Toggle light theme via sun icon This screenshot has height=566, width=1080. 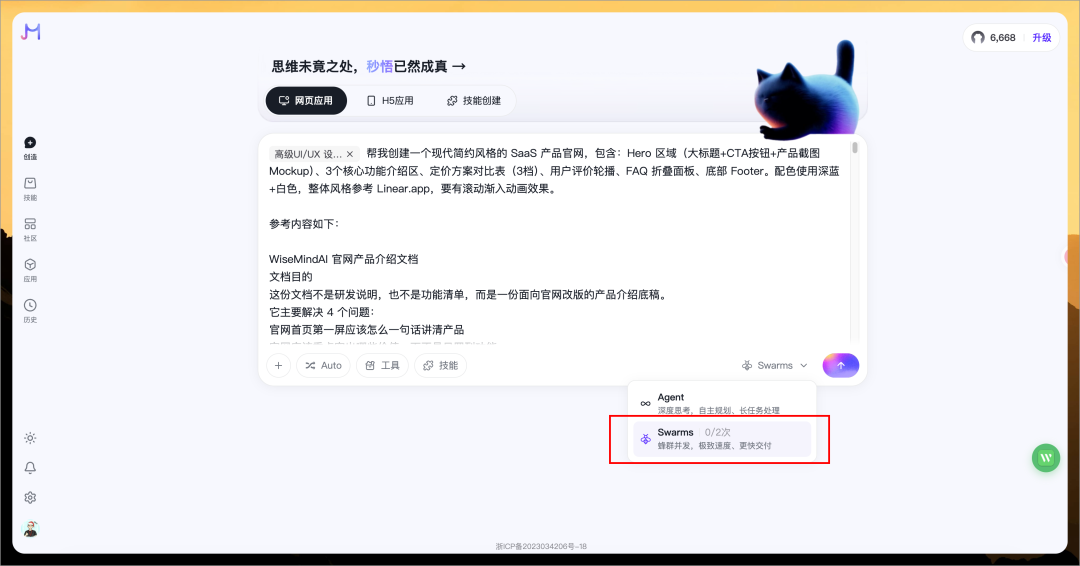click(30, 438)
